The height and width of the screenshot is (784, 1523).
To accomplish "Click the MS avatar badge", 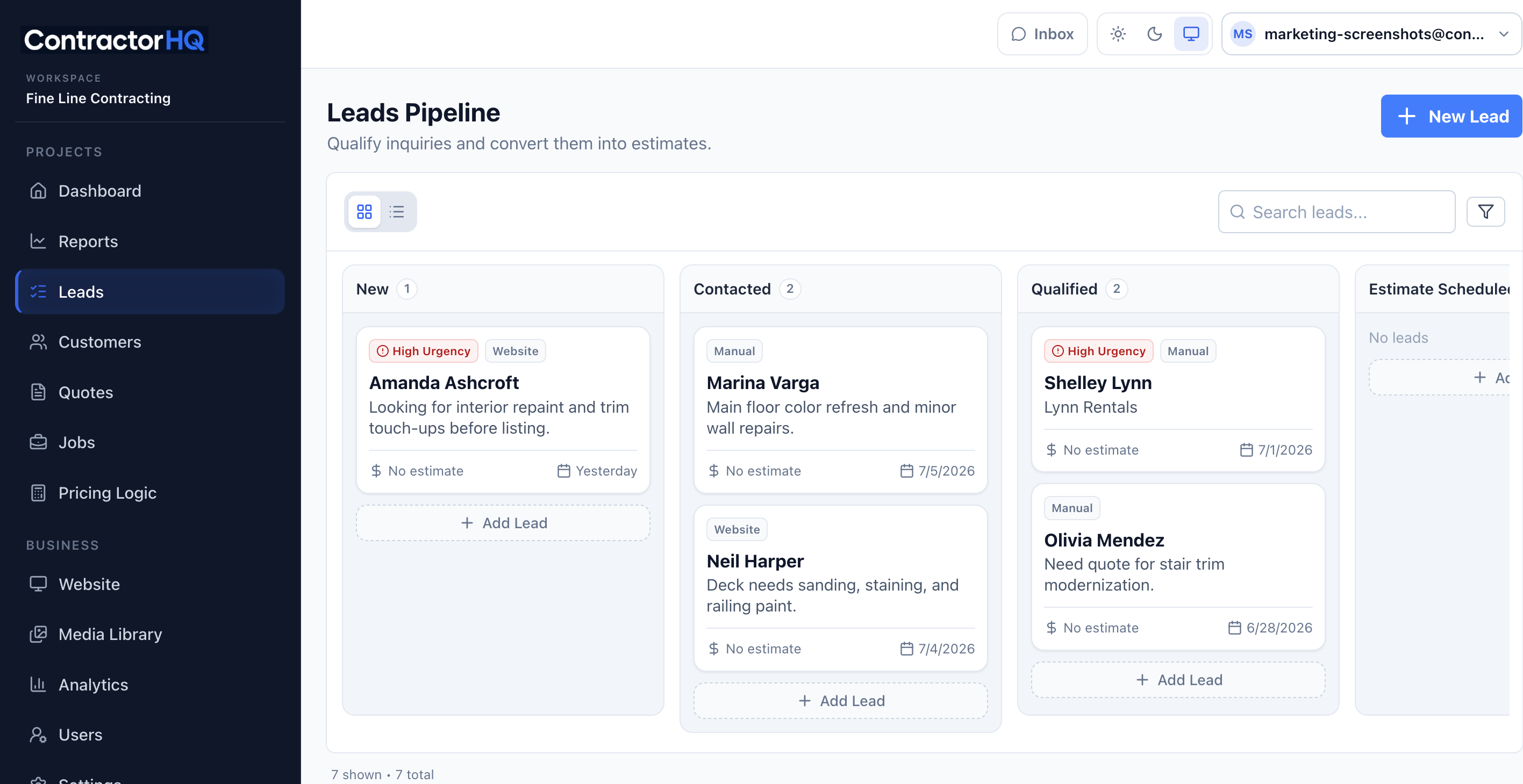I will (x=1243, y=34).
